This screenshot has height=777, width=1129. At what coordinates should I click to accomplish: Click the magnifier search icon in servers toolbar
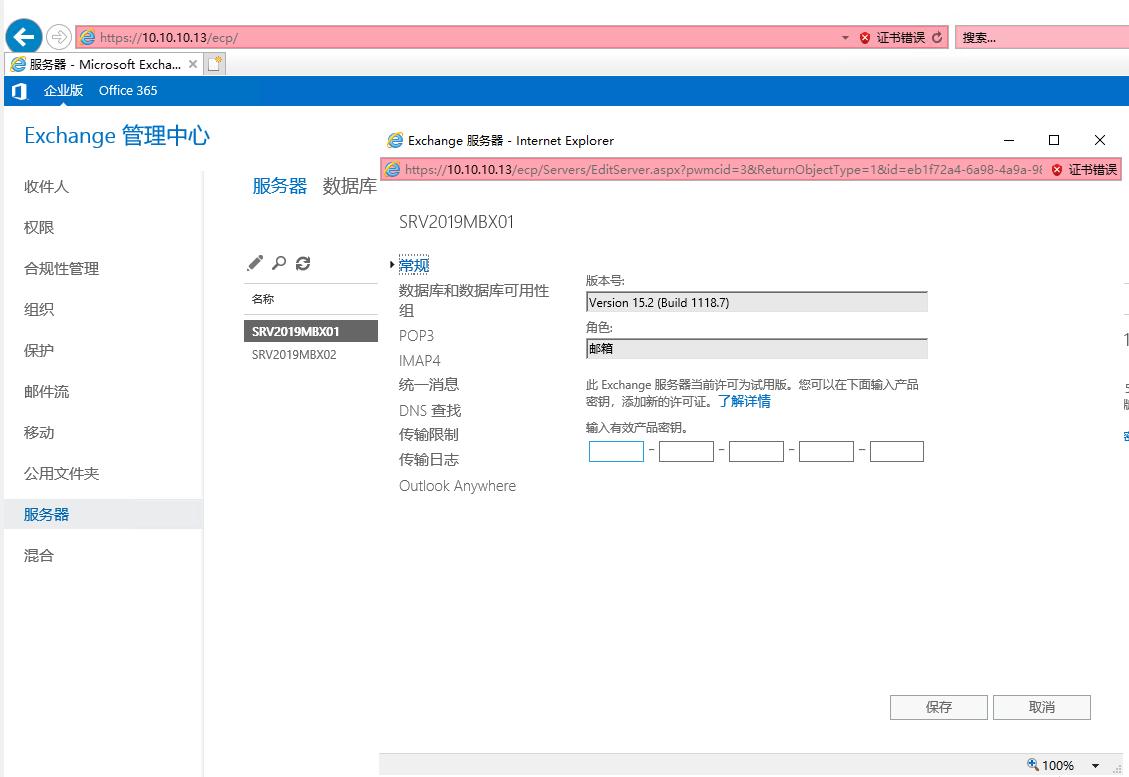coord(280,263)
